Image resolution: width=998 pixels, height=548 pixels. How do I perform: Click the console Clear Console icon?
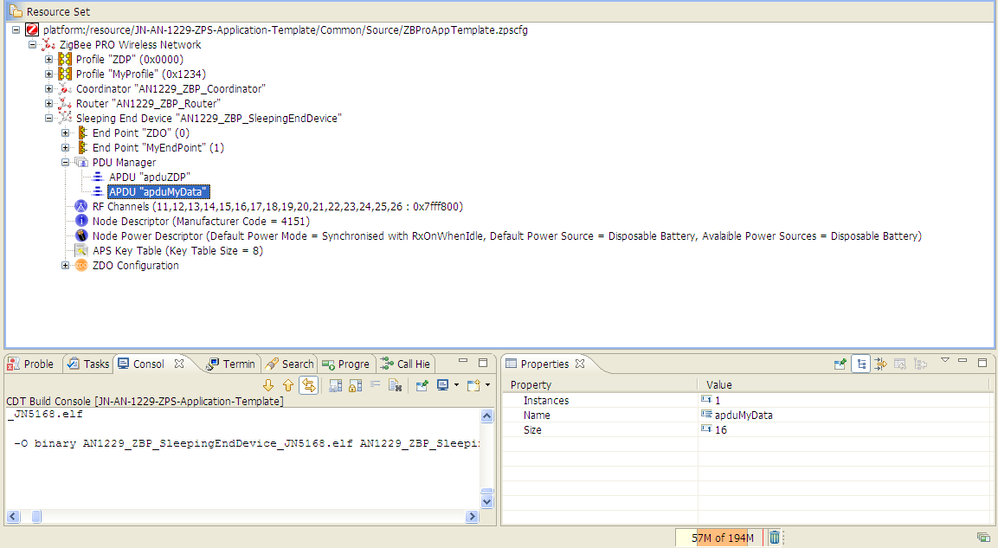tap(395, 385)
